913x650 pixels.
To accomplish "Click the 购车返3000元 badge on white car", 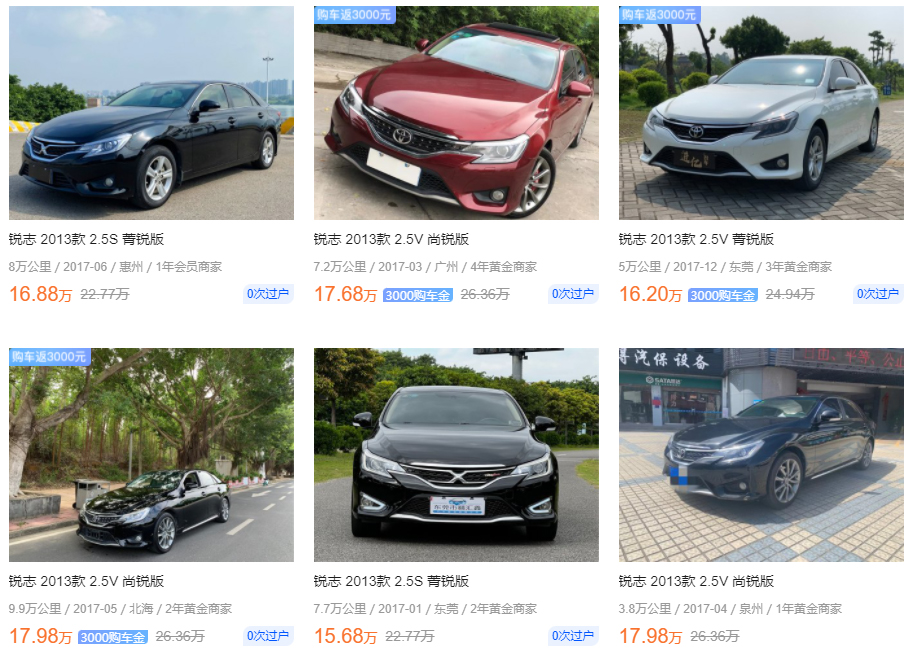I will click(659, 15).
